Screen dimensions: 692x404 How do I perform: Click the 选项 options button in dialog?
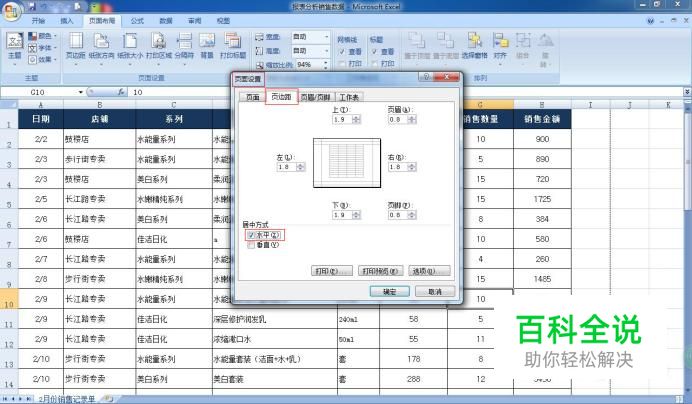429,271
